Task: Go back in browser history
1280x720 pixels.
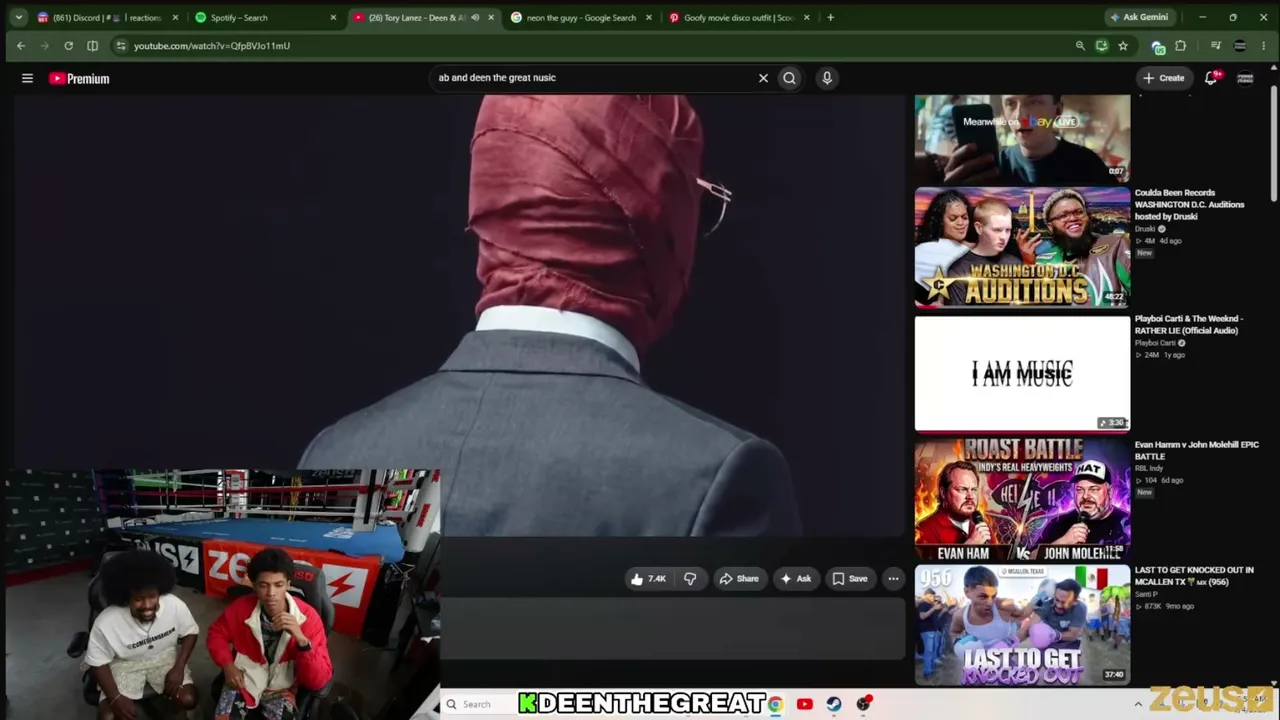Action: point(20,46)
